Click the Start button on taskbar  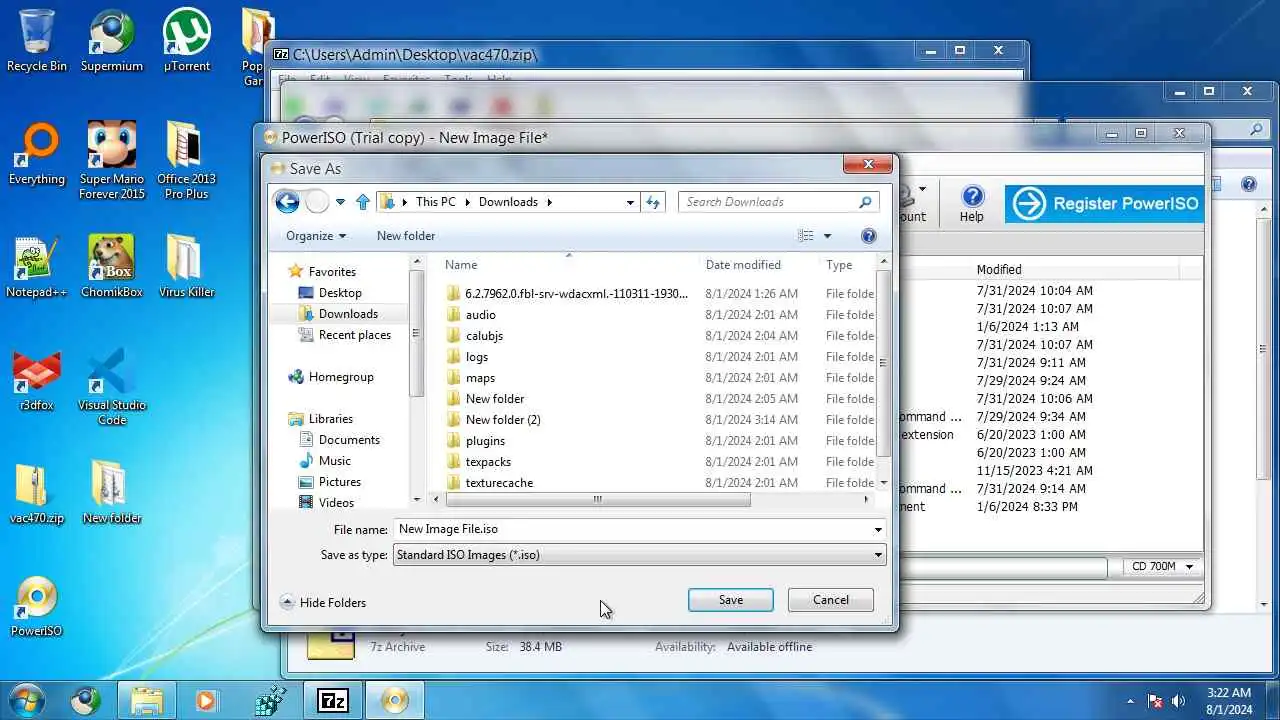[27, 700]
